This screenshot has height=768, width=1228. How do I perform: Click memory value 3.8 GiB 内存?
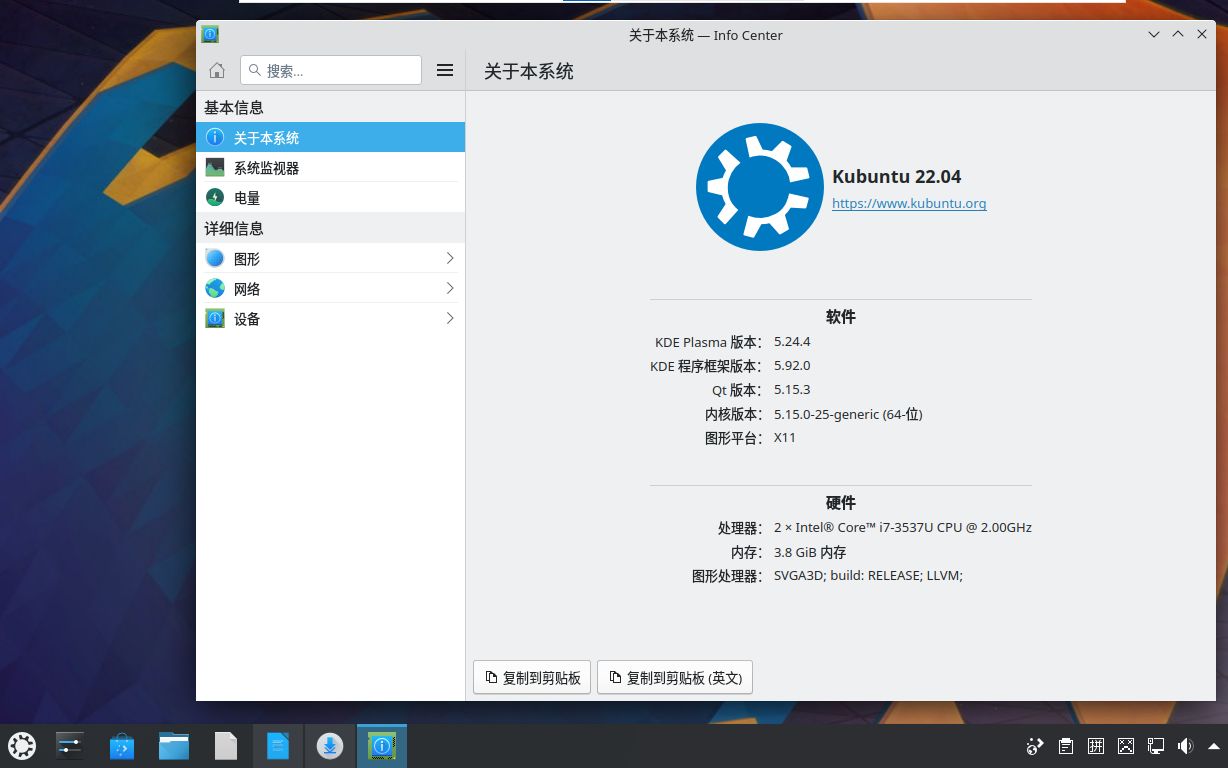(810, 552)
